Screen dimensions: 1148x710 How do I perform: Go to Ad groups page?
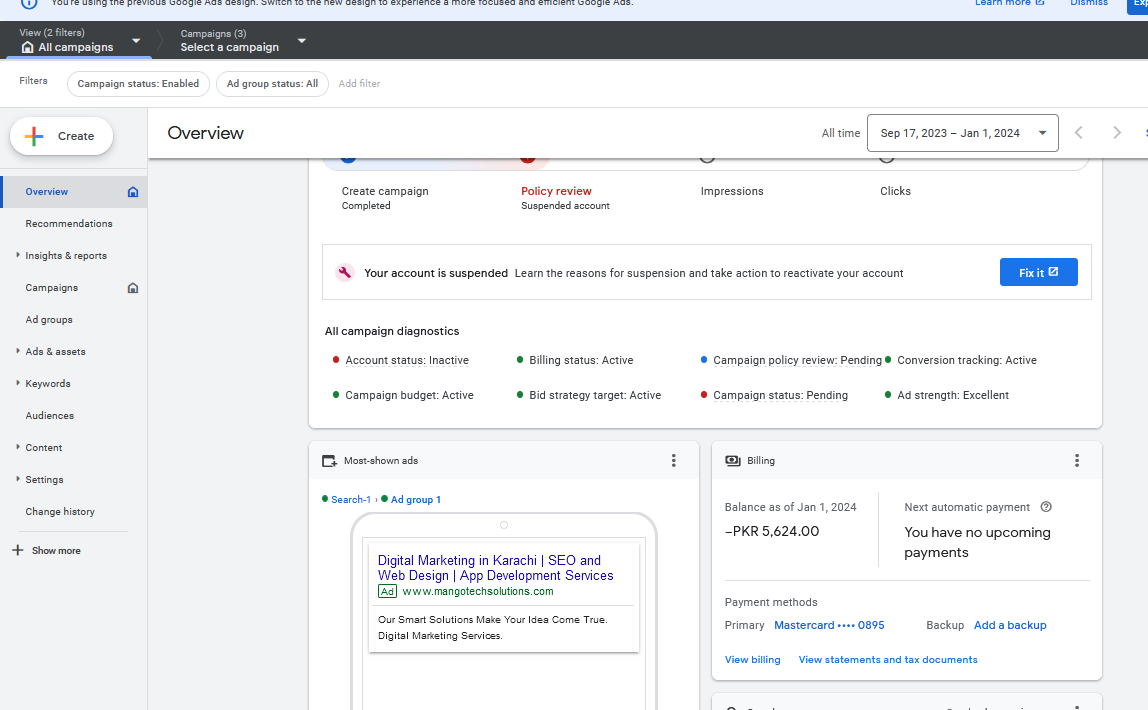(x=49, y=320)
